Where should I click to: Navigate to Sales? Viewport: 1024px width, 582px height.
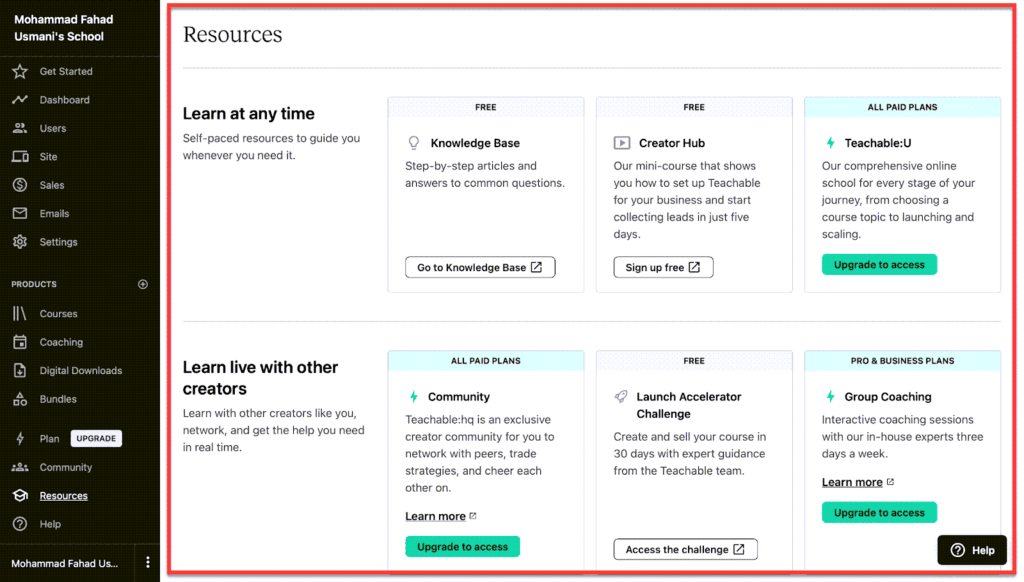point(52,185)
